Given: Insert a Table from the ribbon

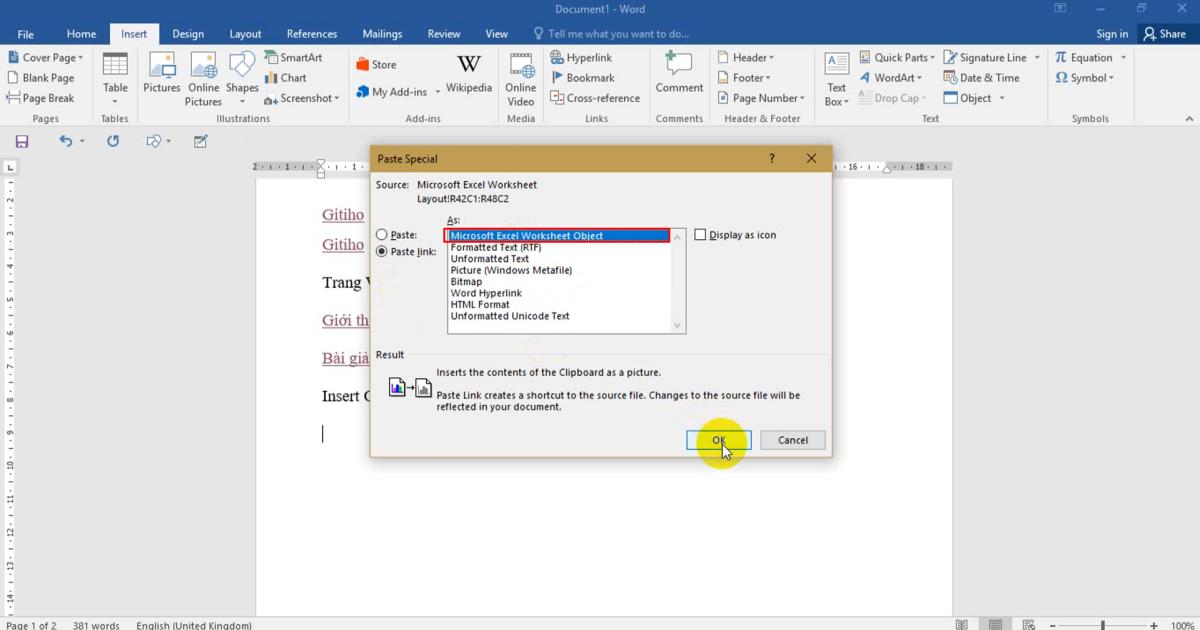Looking at the screenshot, I should pos(114,75).
